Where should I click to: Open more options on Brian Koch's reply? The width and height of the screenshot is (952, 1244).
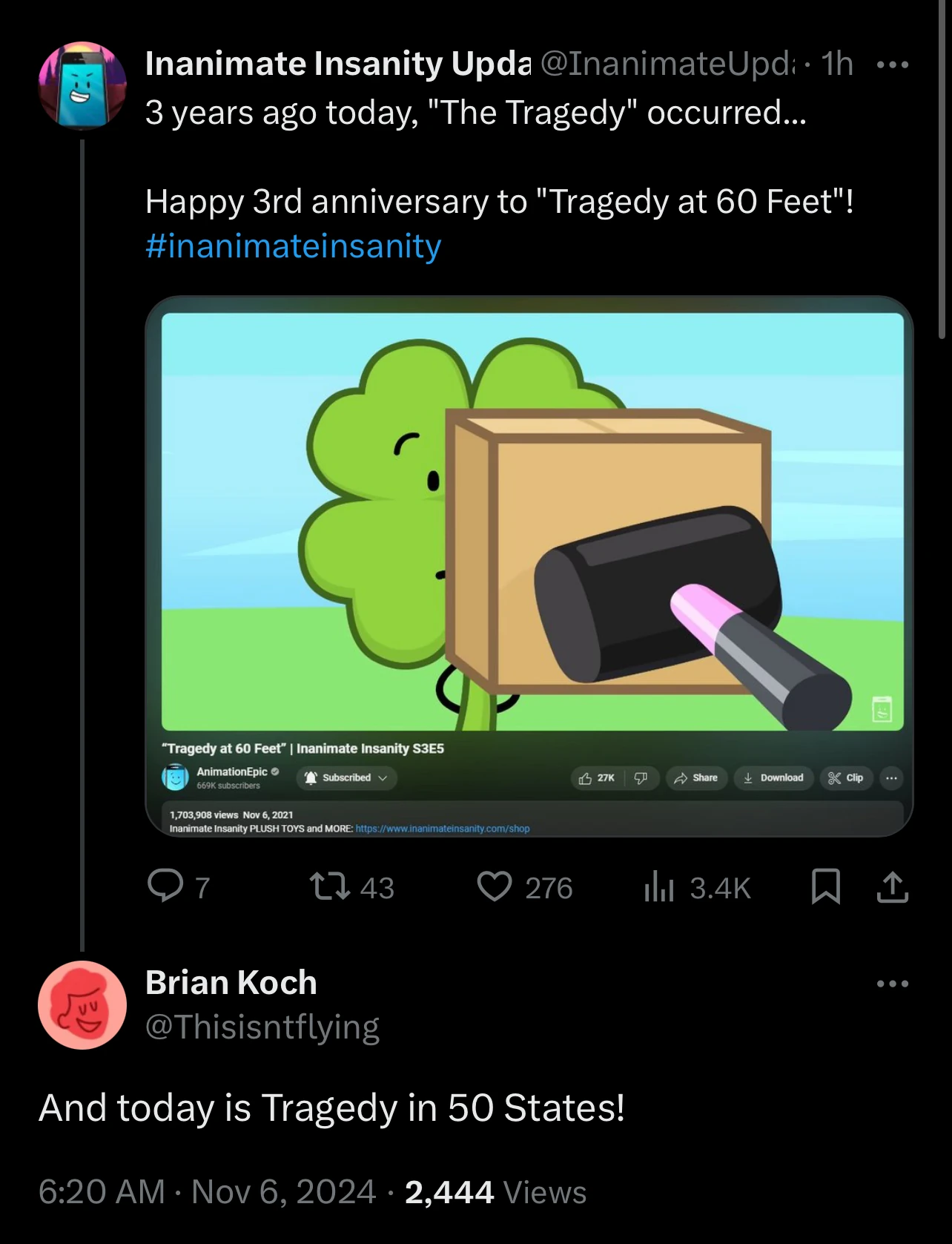point(892,984)
